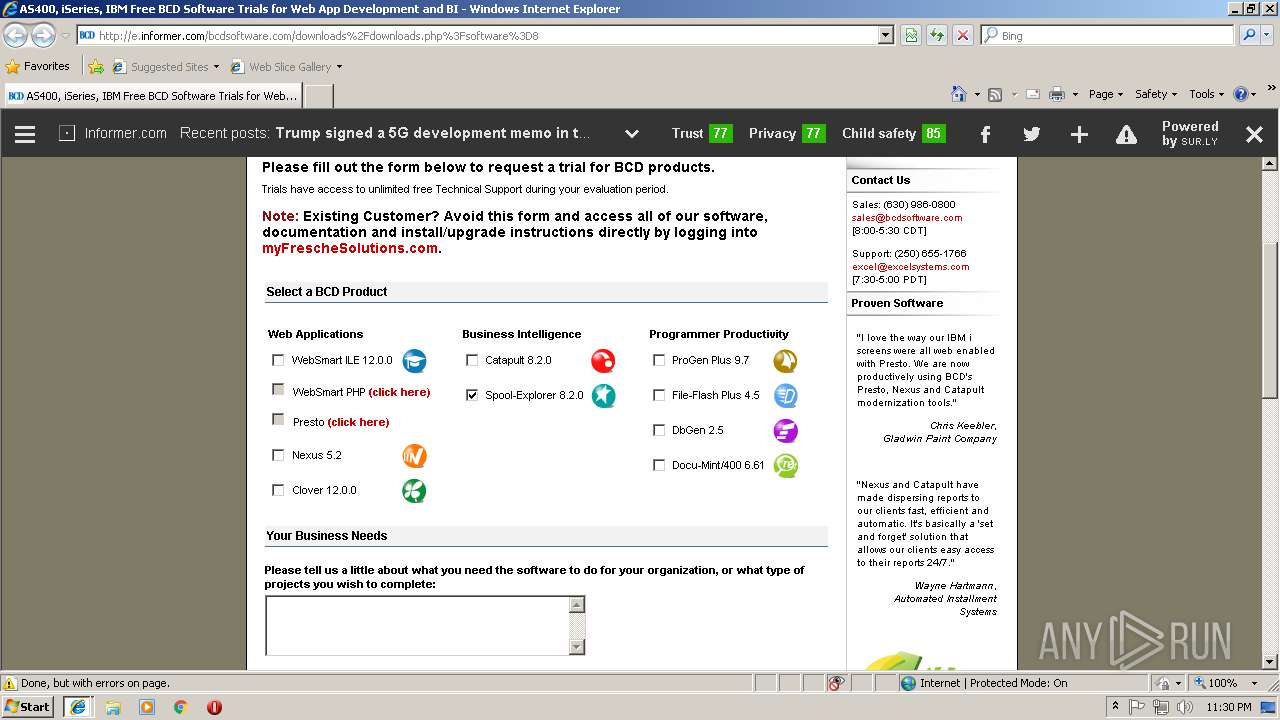
Task: Click the warning triangle report icon
Action: (1126, 134)
